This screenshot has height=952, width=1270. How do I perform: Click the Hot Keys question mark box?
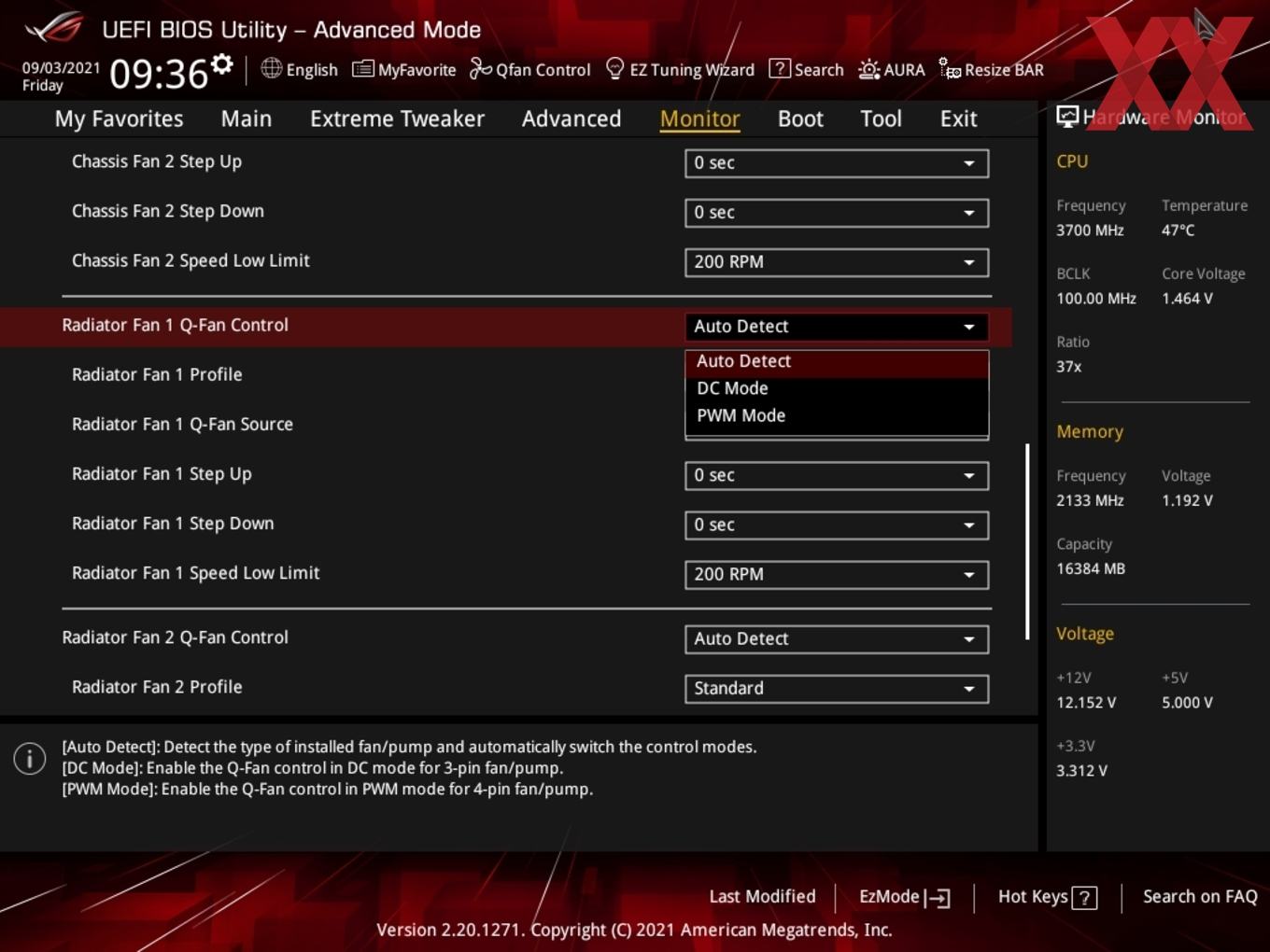point(1084,898)
